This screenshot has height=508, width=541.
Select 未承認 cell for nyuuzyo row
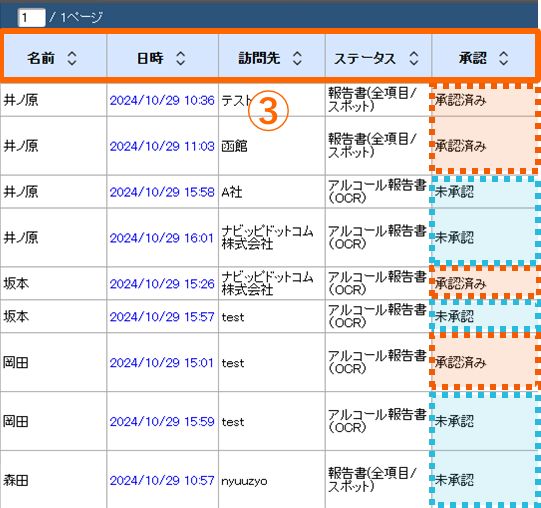[x=484, y=480]
